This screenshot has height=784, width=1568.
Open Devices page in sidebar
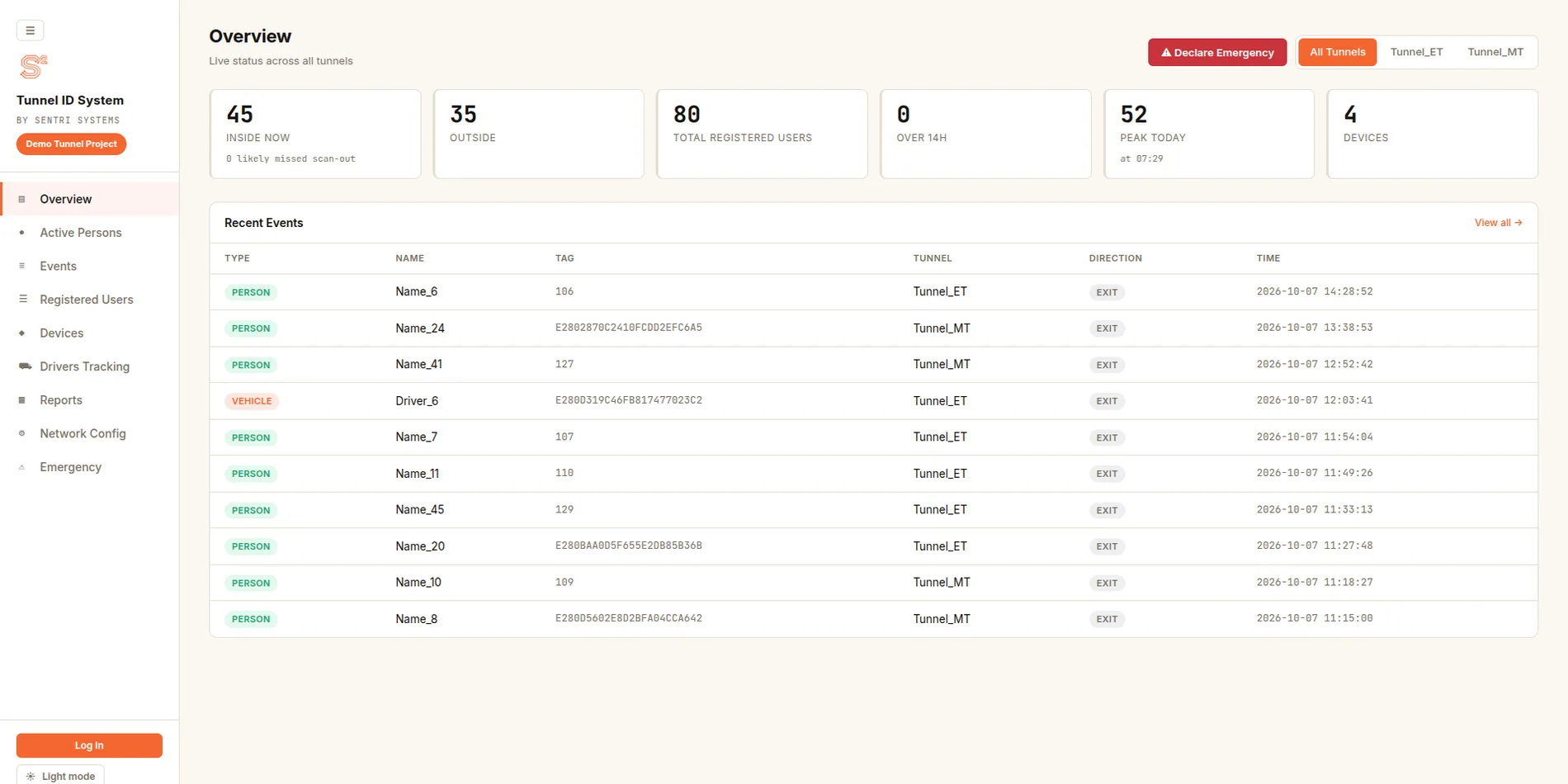click(x=89, y=333)
